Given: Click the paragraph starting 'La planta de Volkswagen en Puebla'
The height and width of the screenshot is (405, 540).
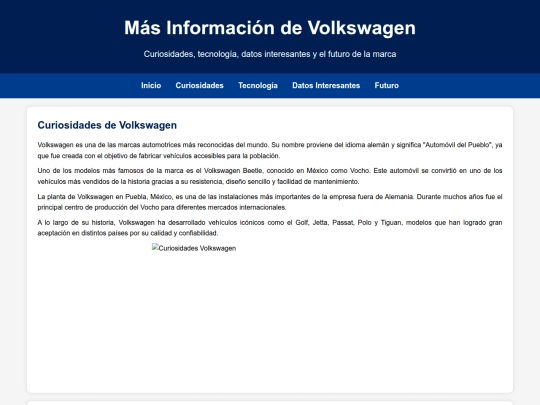Looking at the screenshot, I should click(270, 202).
